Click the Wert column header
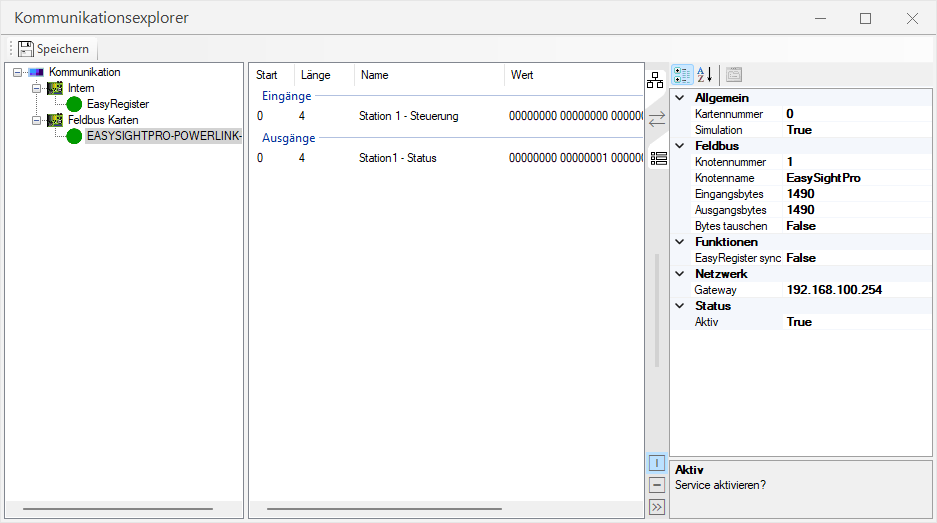937x523 pixels. [522, 75]
